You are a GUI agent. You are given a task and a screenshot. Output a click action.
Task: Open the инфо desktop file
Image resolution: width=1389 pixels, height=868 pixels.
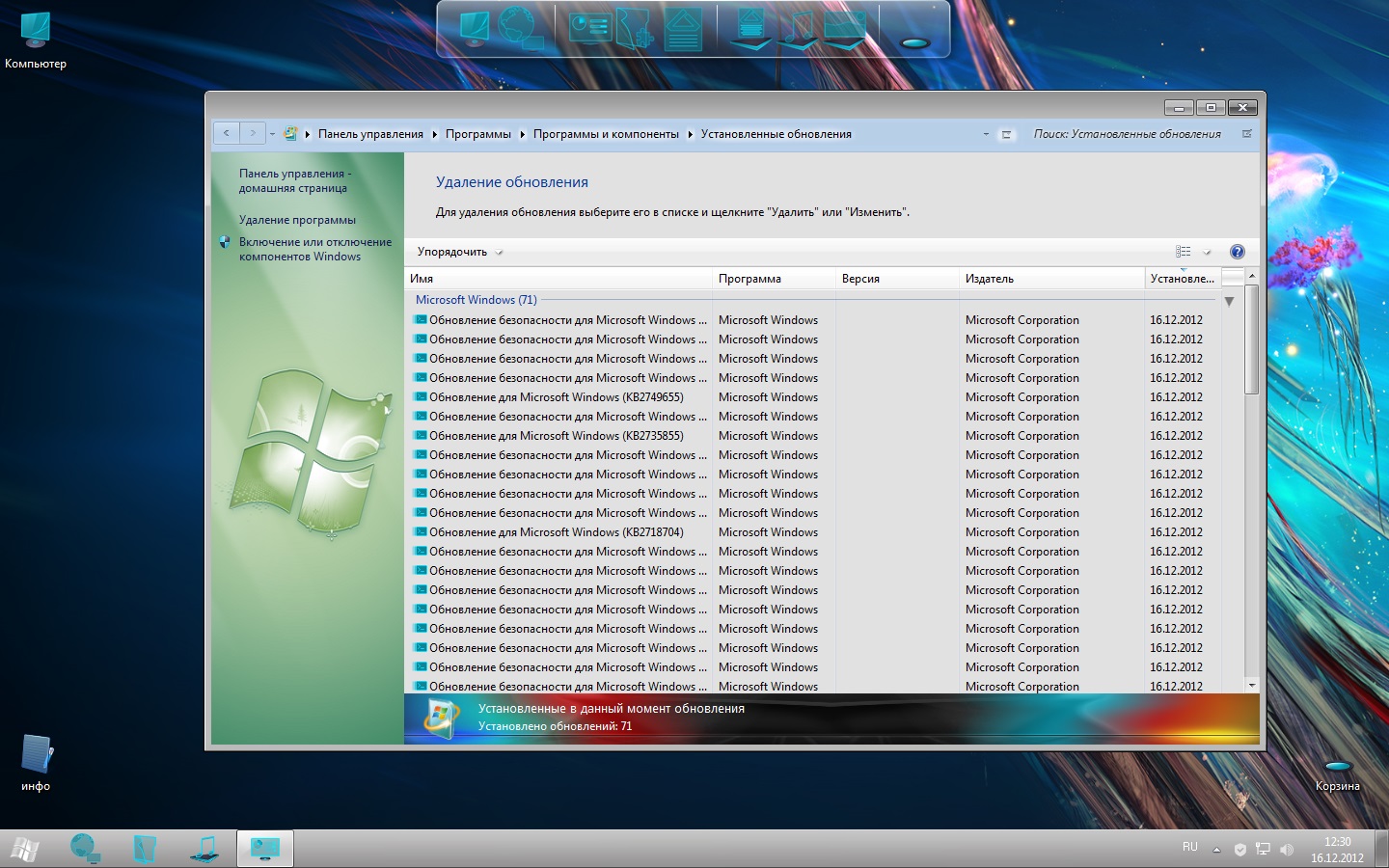[36, 763]
